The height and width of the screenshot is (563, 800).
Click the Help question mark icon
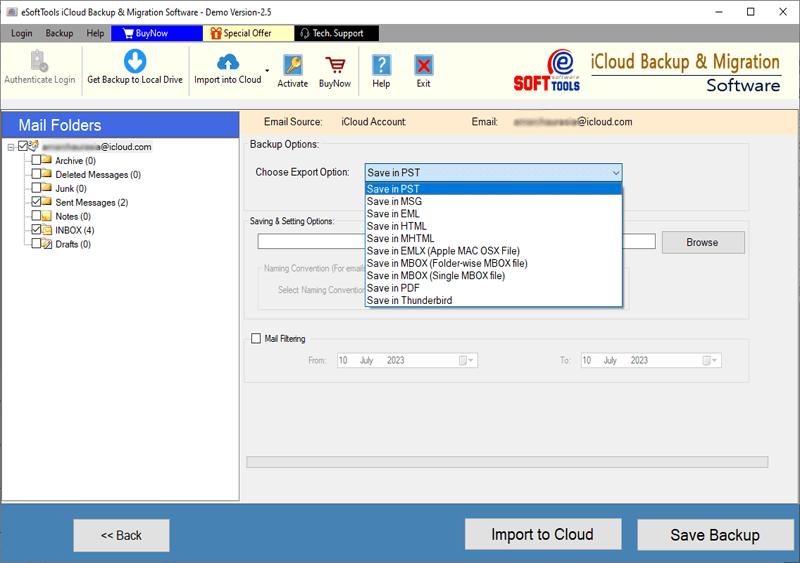click(x=381, y=65)
